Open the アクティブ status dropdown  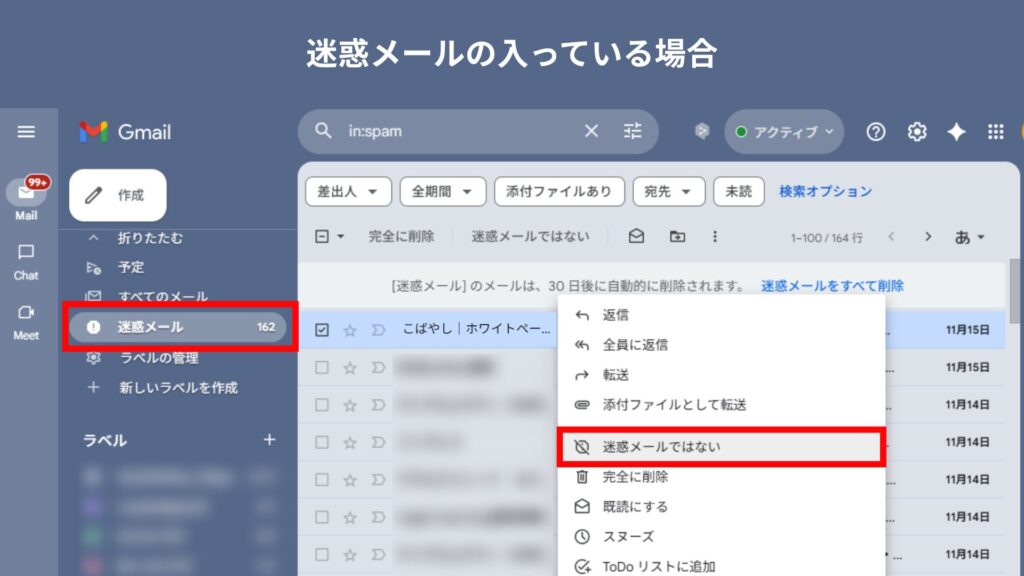(x=784, y=132)
